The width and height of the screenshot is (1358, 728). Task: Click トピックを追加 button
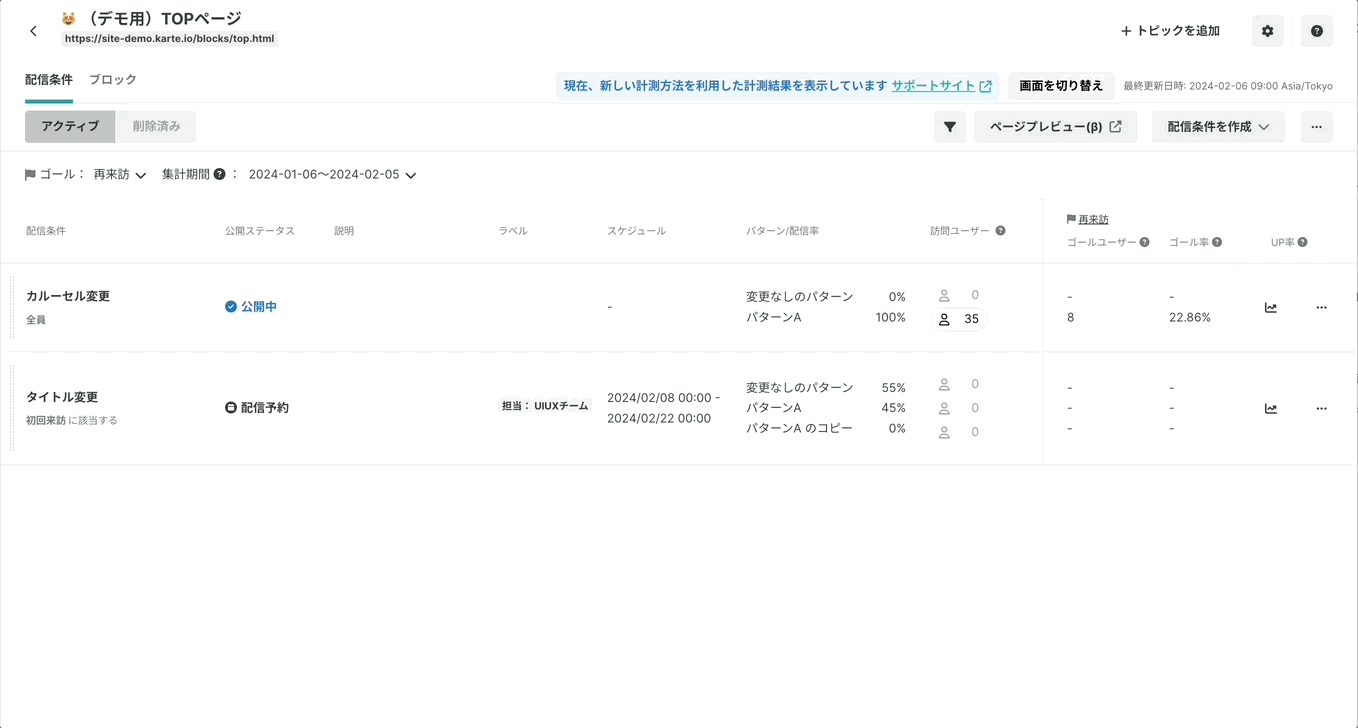coord(1170,31)
